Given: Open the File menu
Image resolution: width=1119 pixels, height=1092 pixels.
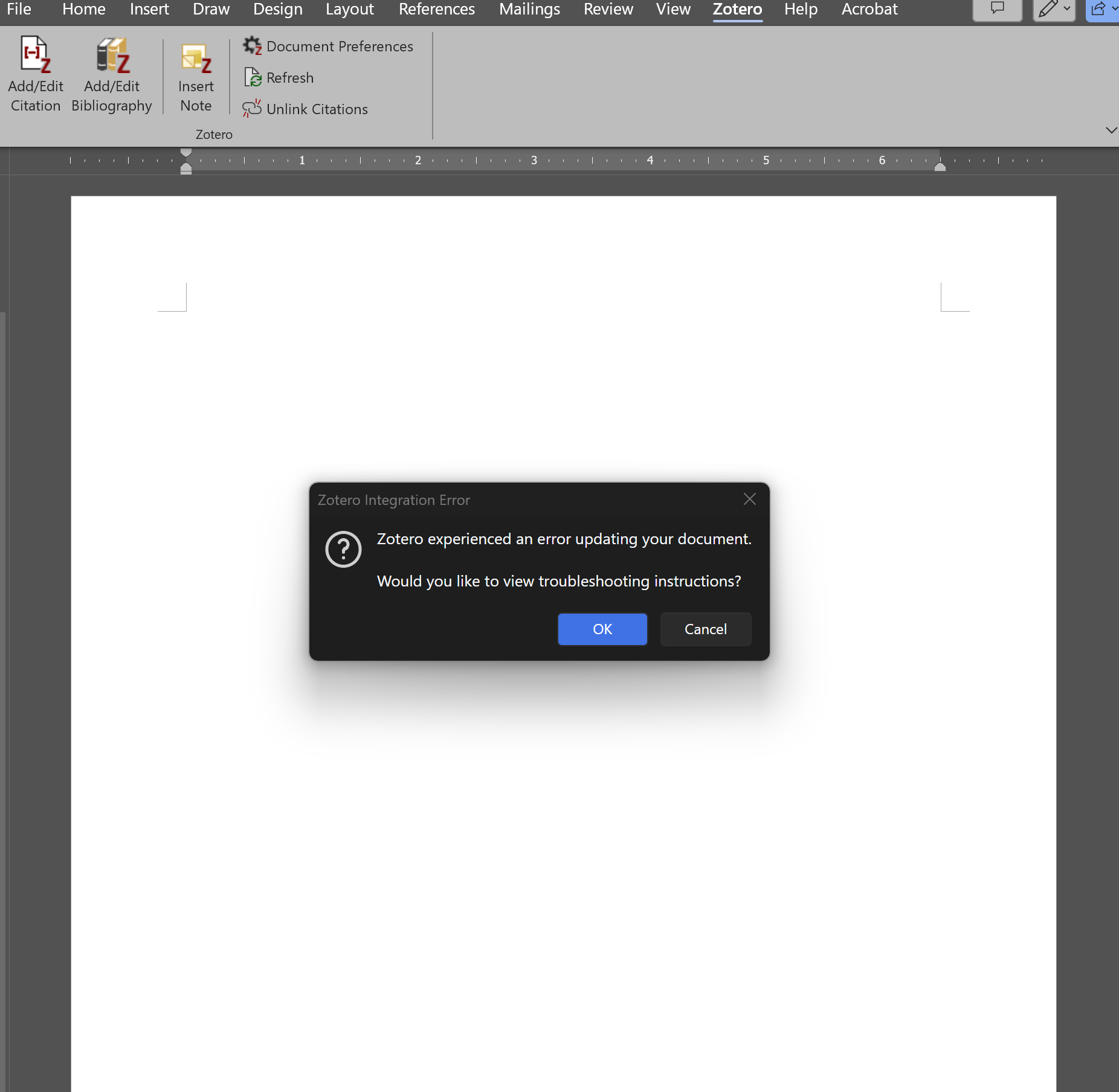Looking at the screenshot, I should click(x=19, y=9).
